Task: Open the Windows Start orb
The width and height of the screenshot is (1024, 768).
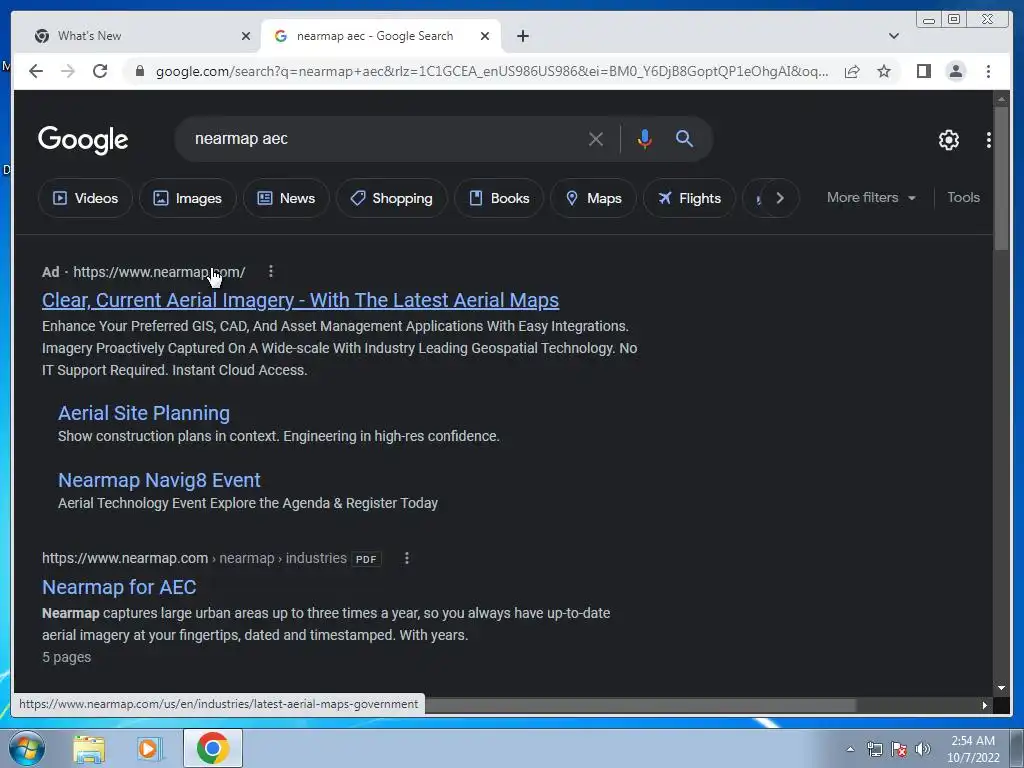Action: tap(27, 748)
